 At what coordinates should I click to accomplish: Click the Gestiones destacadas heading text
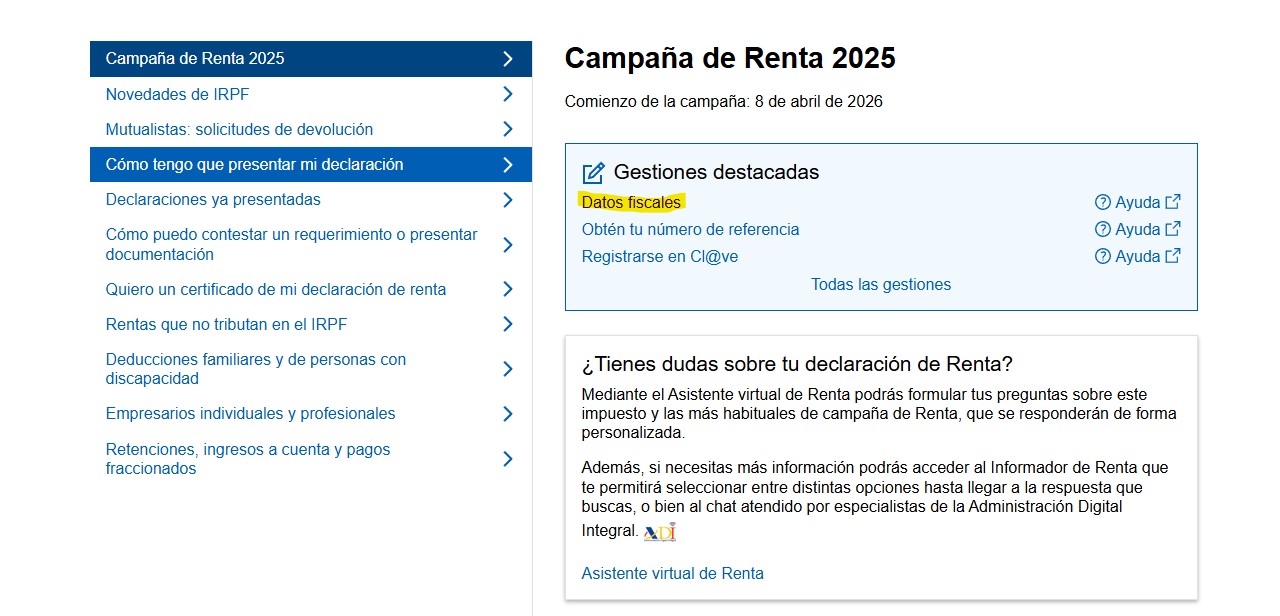pos(716,172)
